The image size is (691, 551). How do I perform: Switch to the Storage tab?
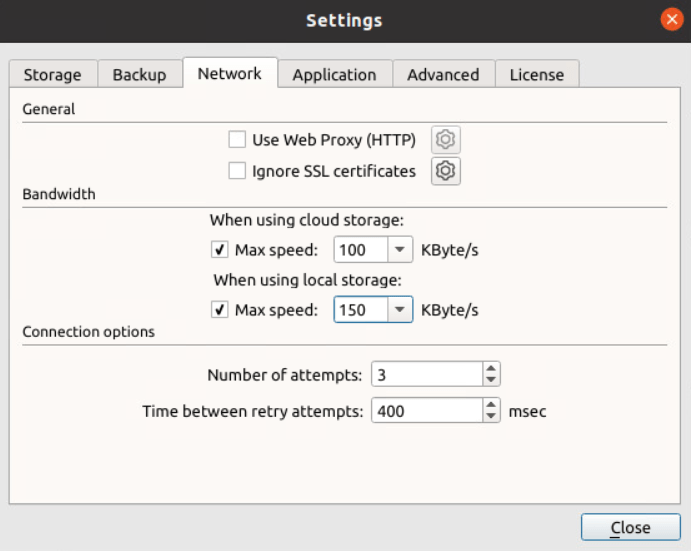(53, 75)
